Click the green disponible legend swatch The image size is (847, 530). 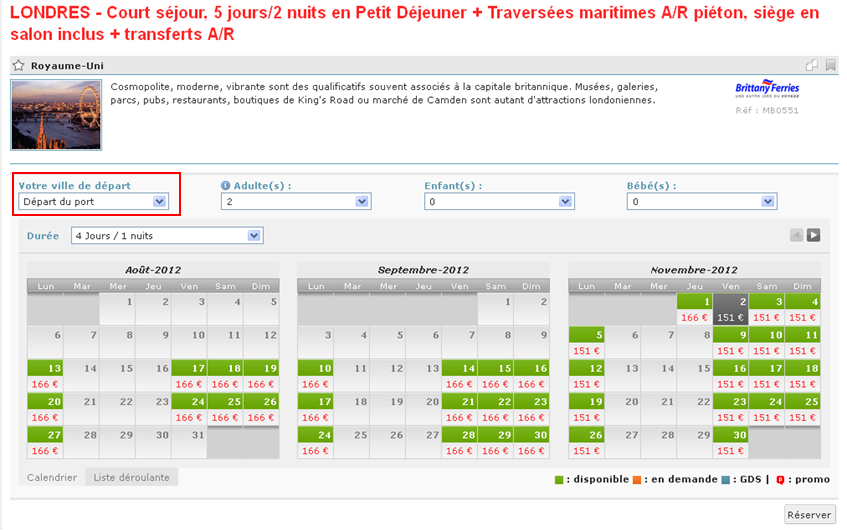(559, 479)
